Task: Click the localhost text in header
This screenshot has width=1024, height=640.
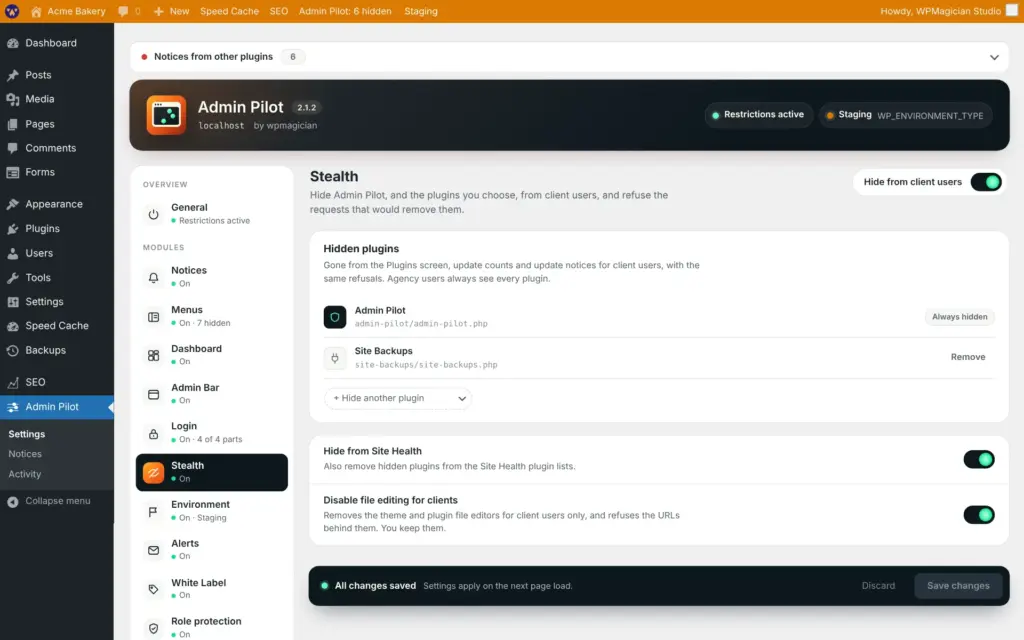Action: [221, 125]
